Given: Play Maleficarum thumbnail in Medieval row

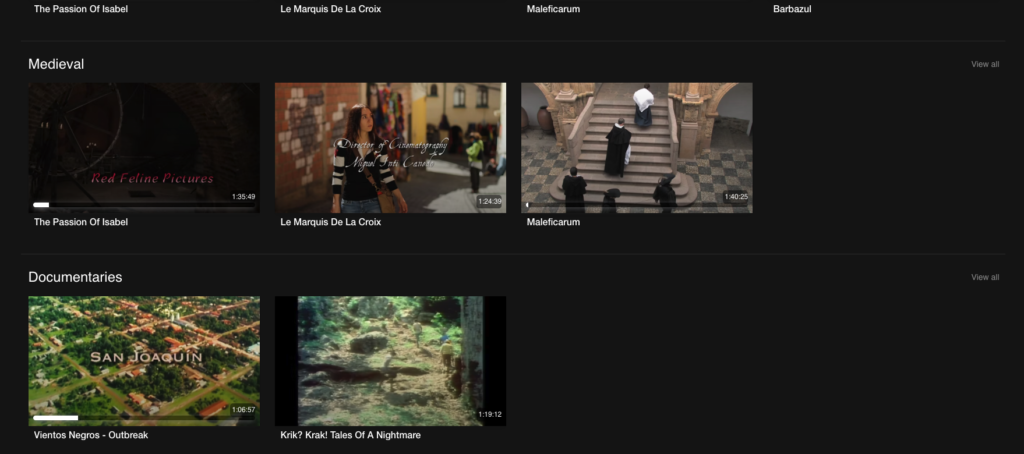Looking at the screenshot, I should click(637, 148).
